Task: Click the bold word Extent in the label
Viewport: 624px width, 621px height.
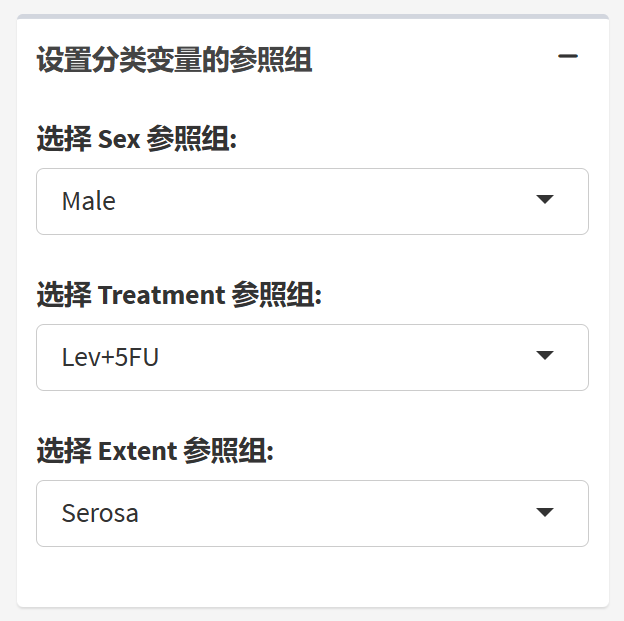Action: point(137,452)
